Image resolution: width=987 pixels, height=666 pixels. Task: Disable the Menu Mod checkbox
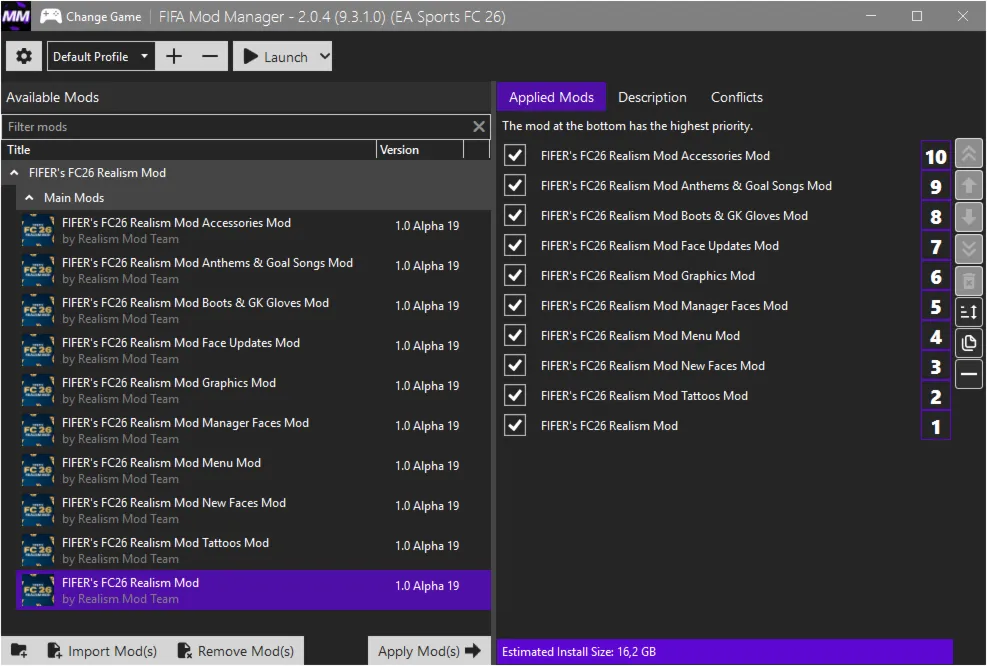[x=515, y=335]
